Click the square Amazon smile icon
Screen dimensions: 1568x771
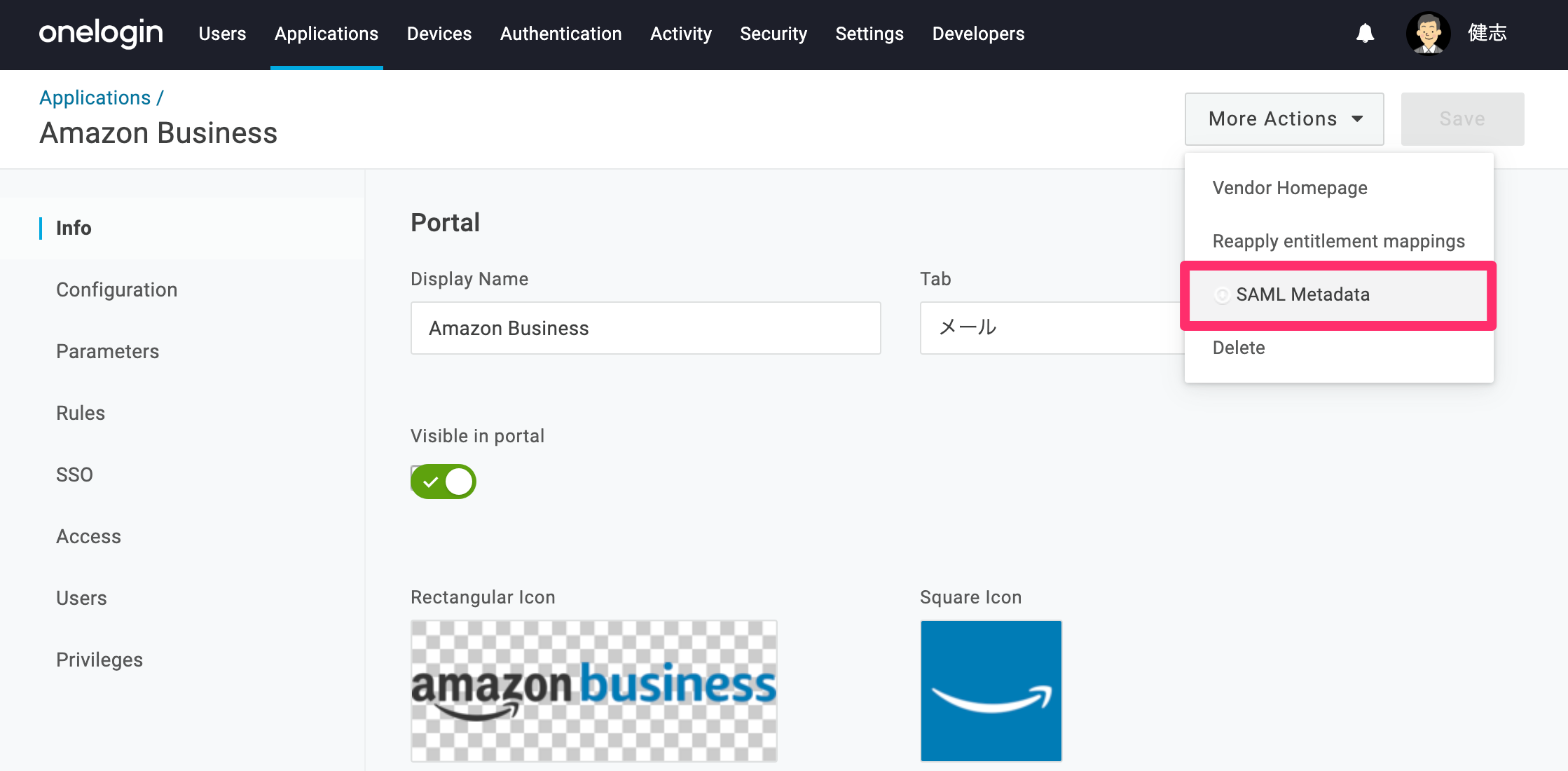point(991,691)
